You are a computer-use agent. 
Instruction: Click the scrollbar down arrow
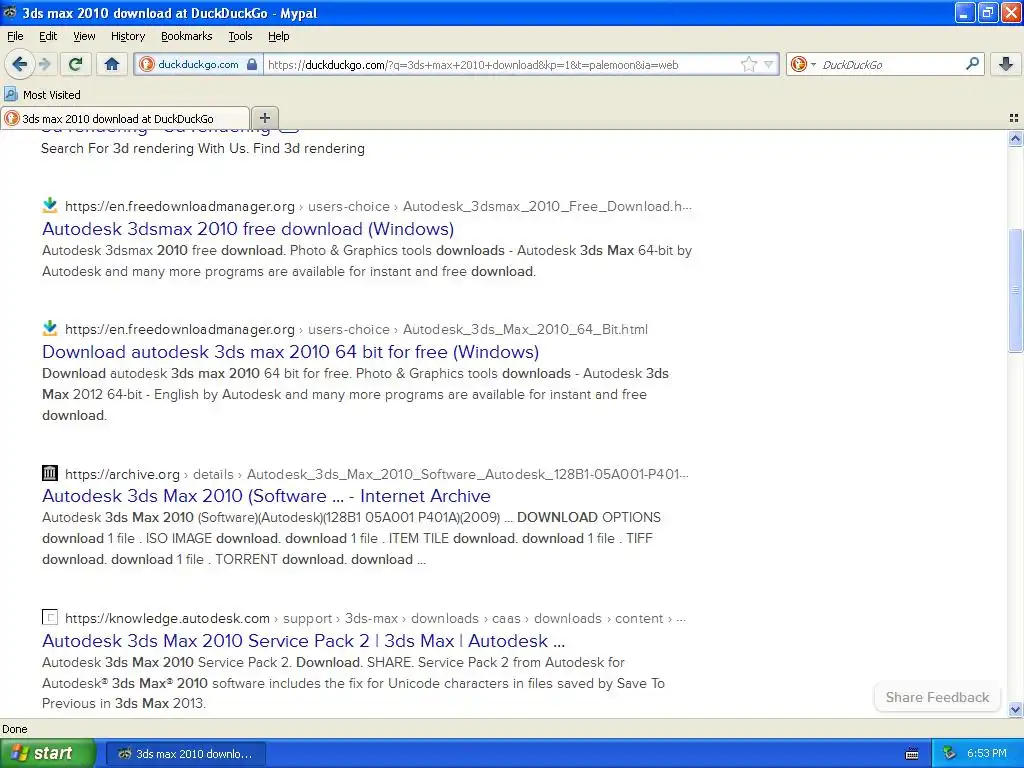click(1015, 709)
